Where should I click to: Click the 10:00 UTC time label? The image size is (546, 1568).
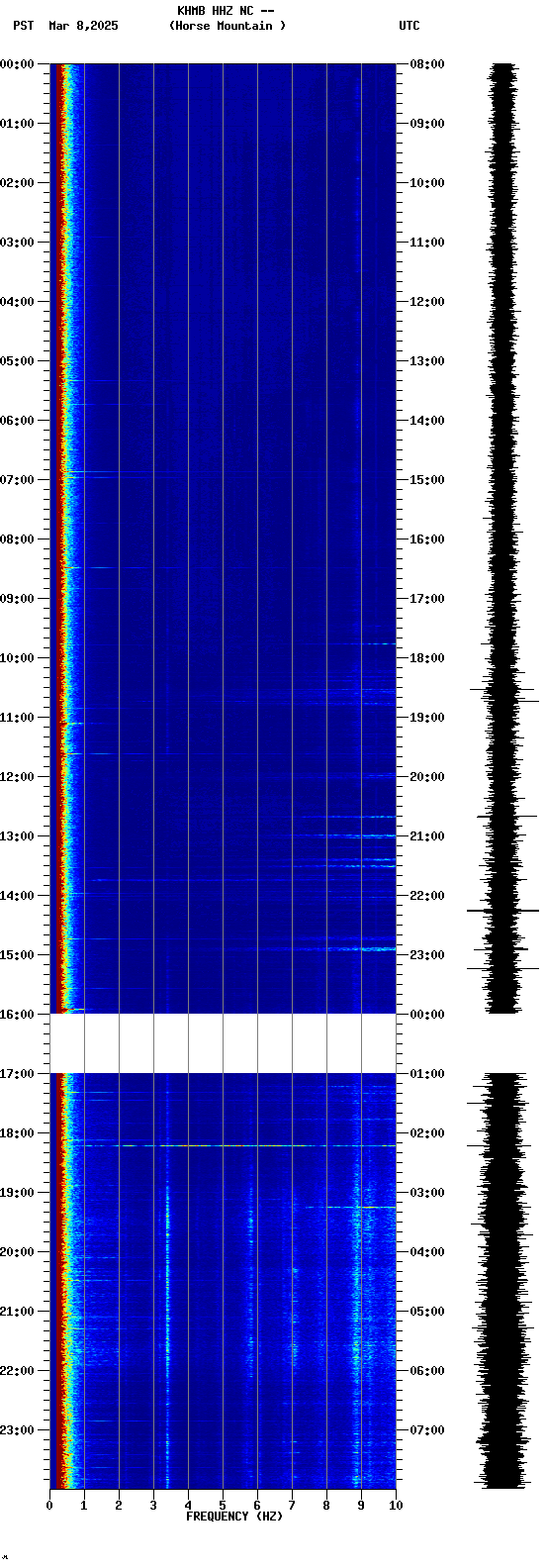pyautogui.click(x=427, y=183)
